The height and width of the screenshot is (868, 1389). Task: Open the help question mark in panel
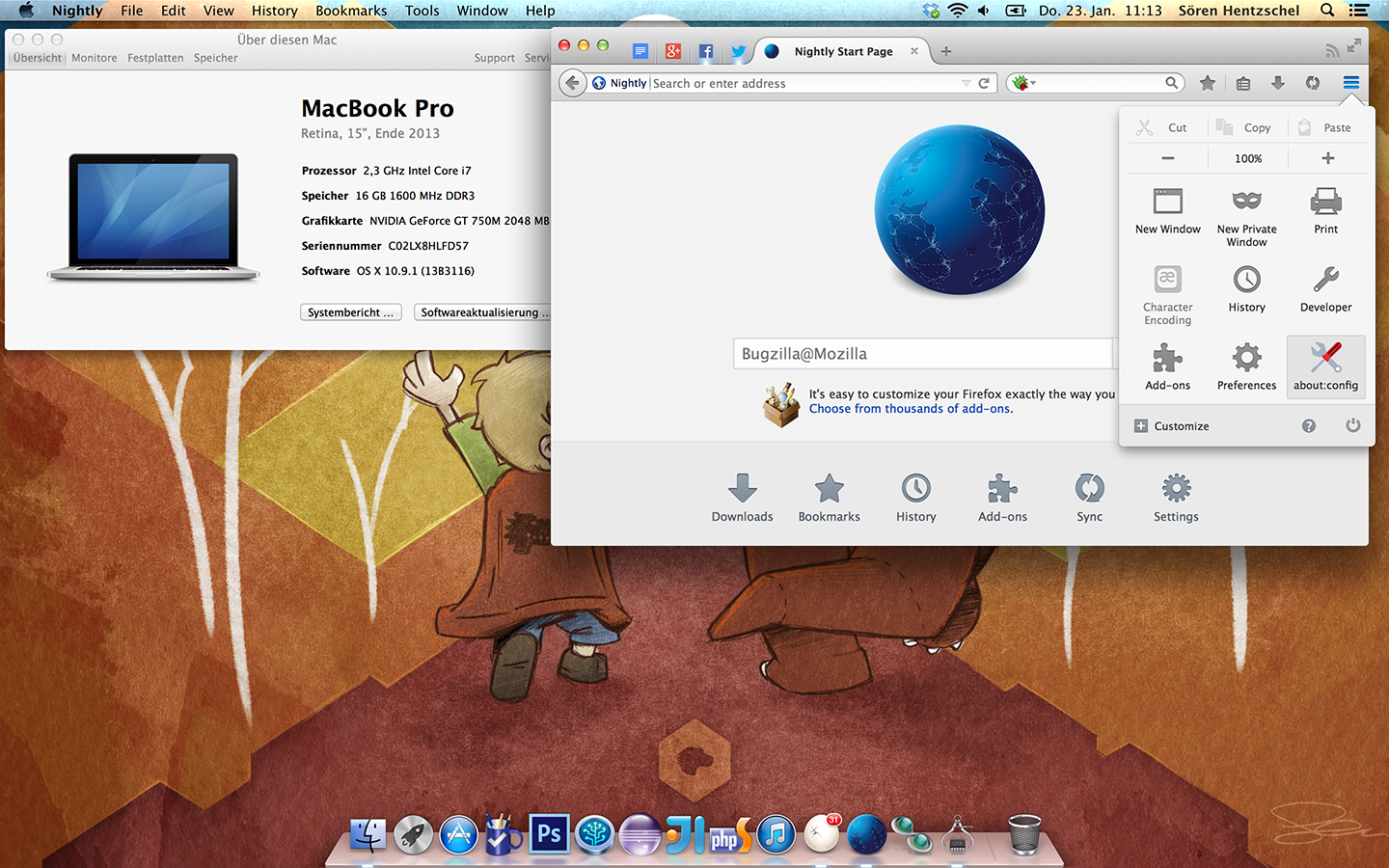click(x=1308, y=426)
